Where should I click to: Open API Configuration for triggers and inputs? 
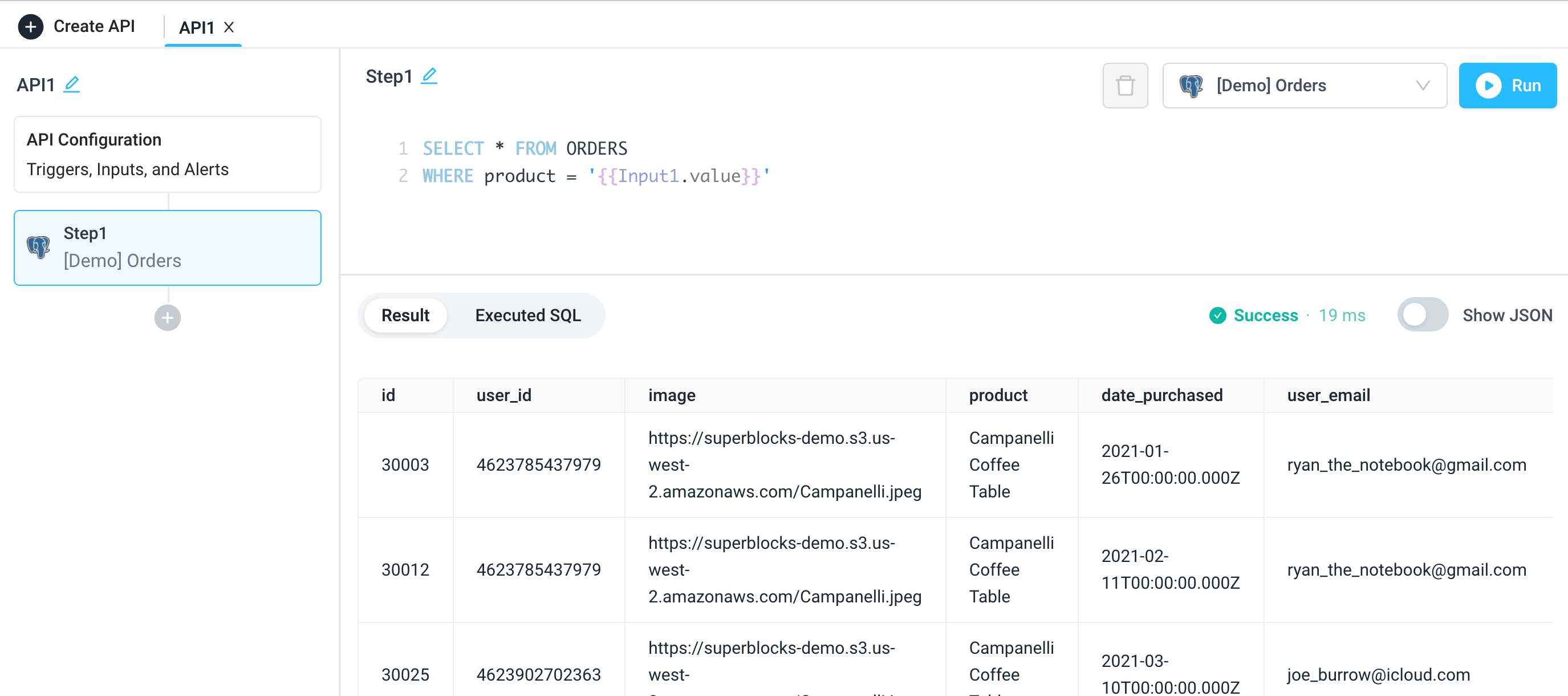click(x=168, y=154)
